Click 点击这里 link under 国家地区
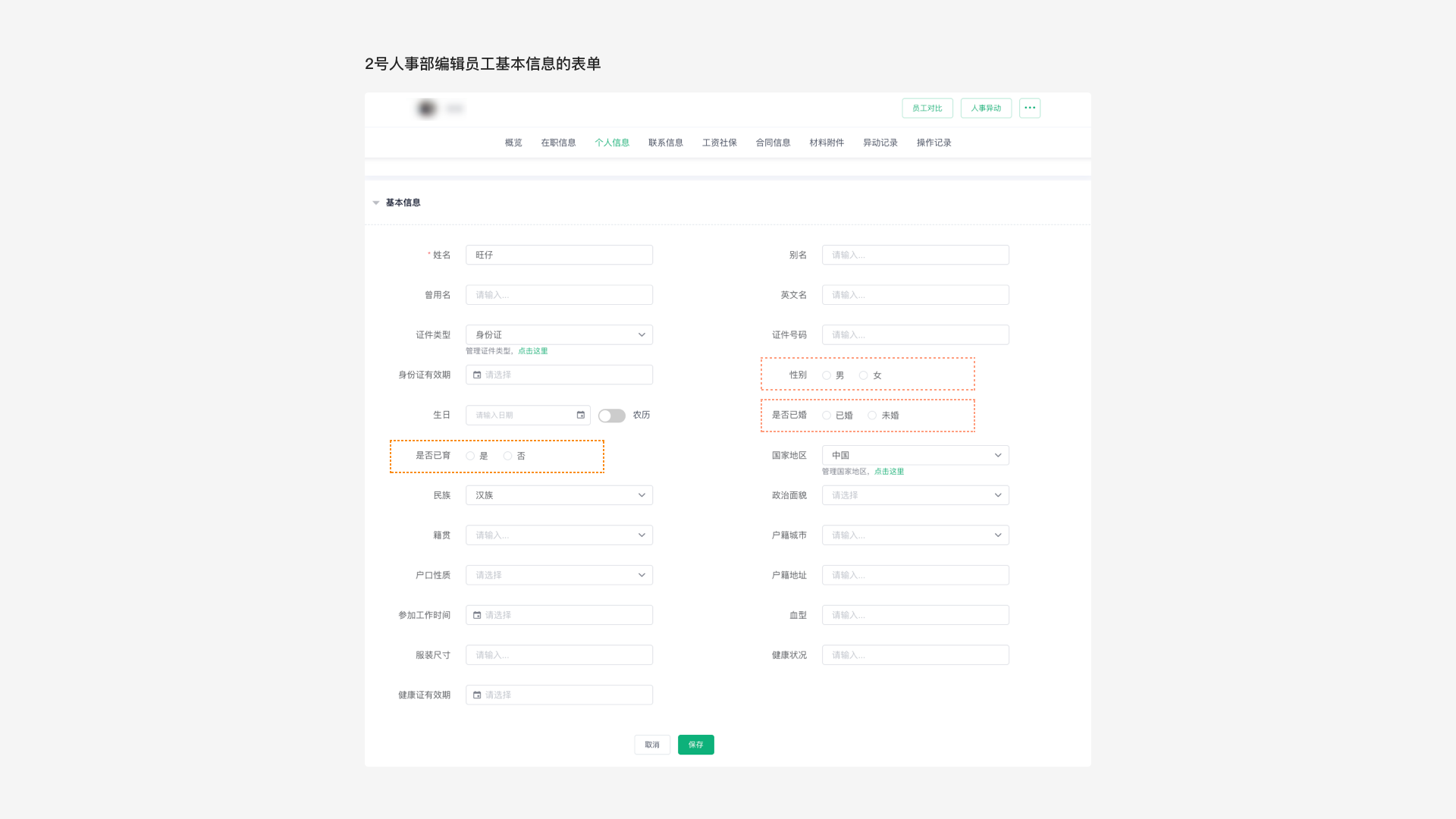Screen dimensions: 1456x819 (x=889, y=472)
